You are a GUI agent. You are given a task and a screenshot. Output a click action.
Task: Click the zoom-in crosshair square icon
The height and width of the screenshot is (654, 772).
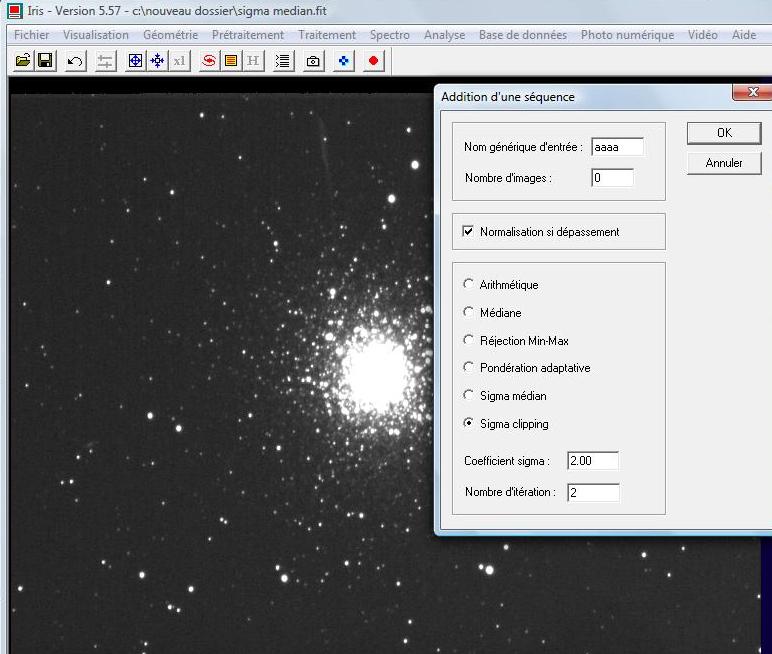tap(135, 61)
